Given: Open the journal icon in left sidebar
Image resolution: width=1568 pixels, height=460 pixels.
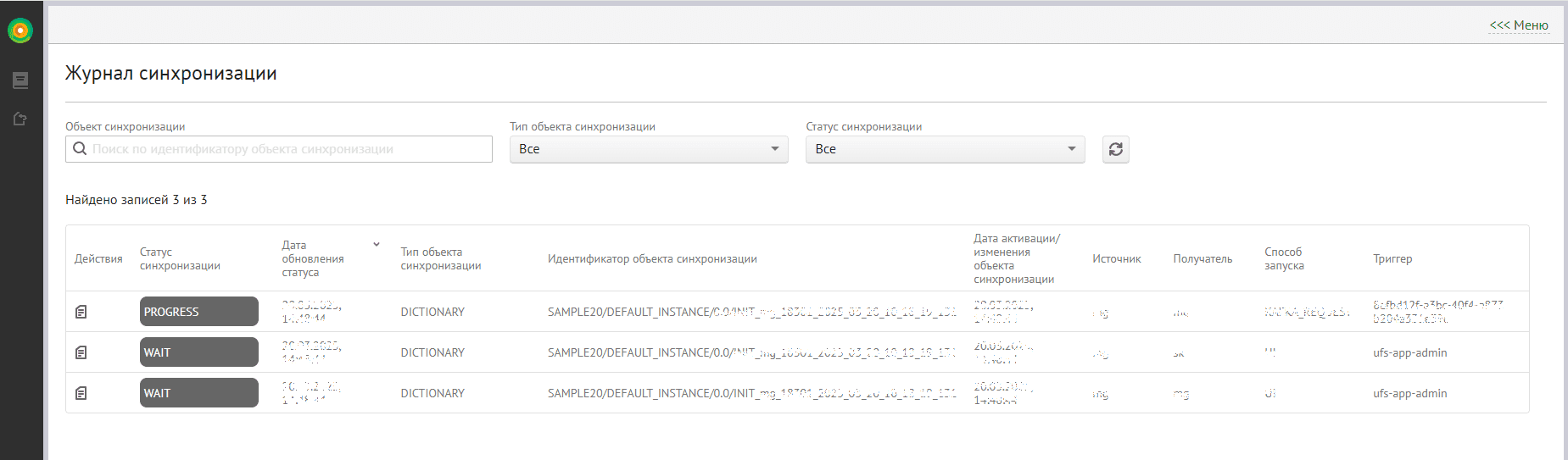Looking at the screenshot, I should pyautogui.click(x=20, y=80).
